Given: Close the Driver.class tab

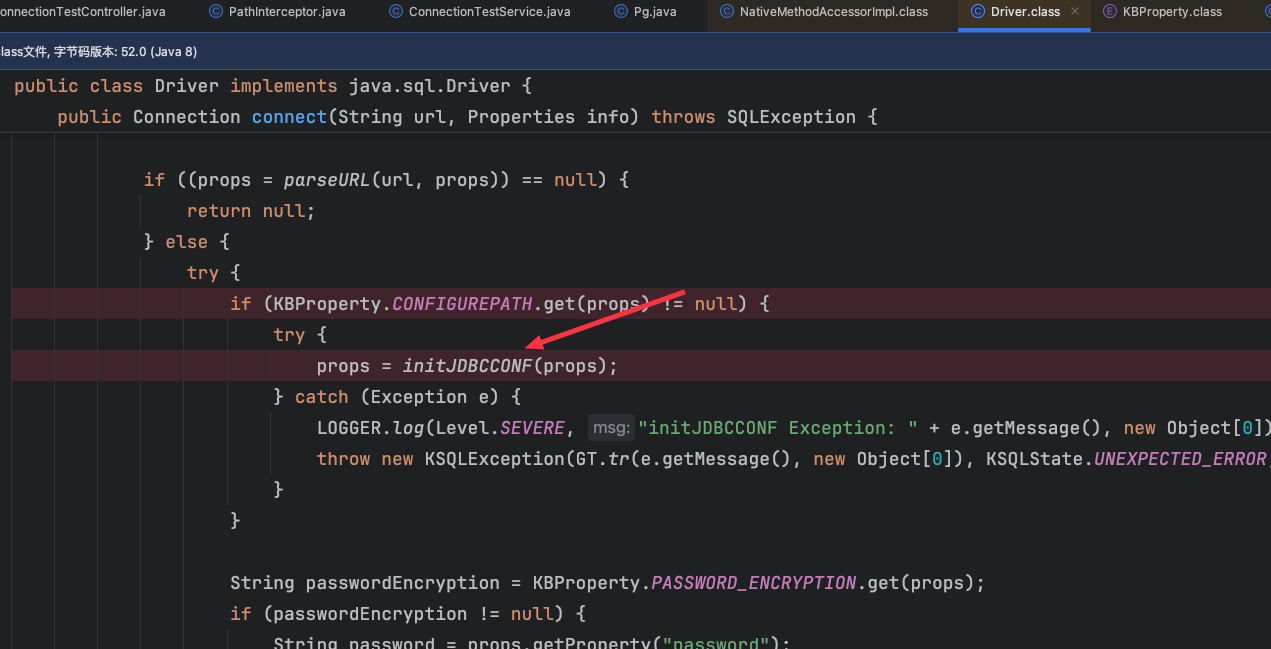Looking at the screenshot, I should [x=1075, y=12].
